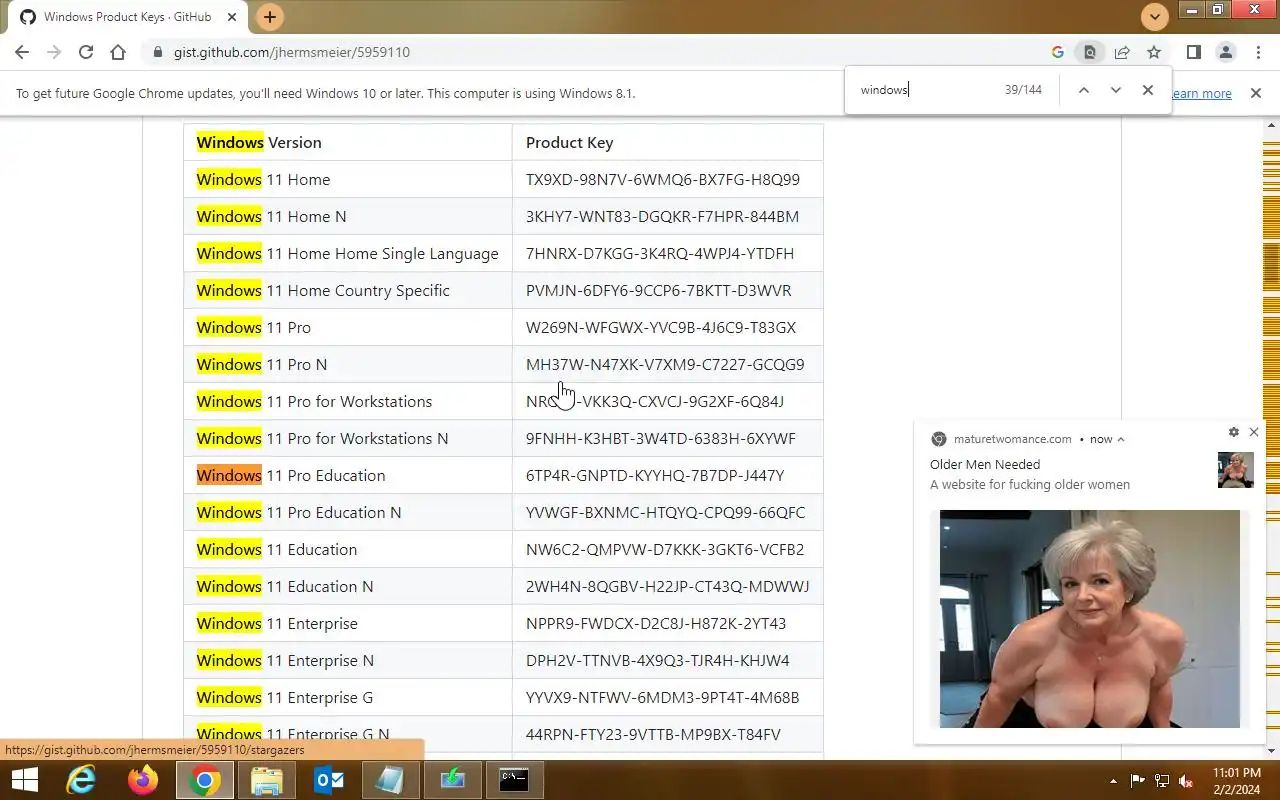The height and width of the screenshot is (800, 1280).
Task: Collapse the notification chevron
Action: tap(1121, 439)
